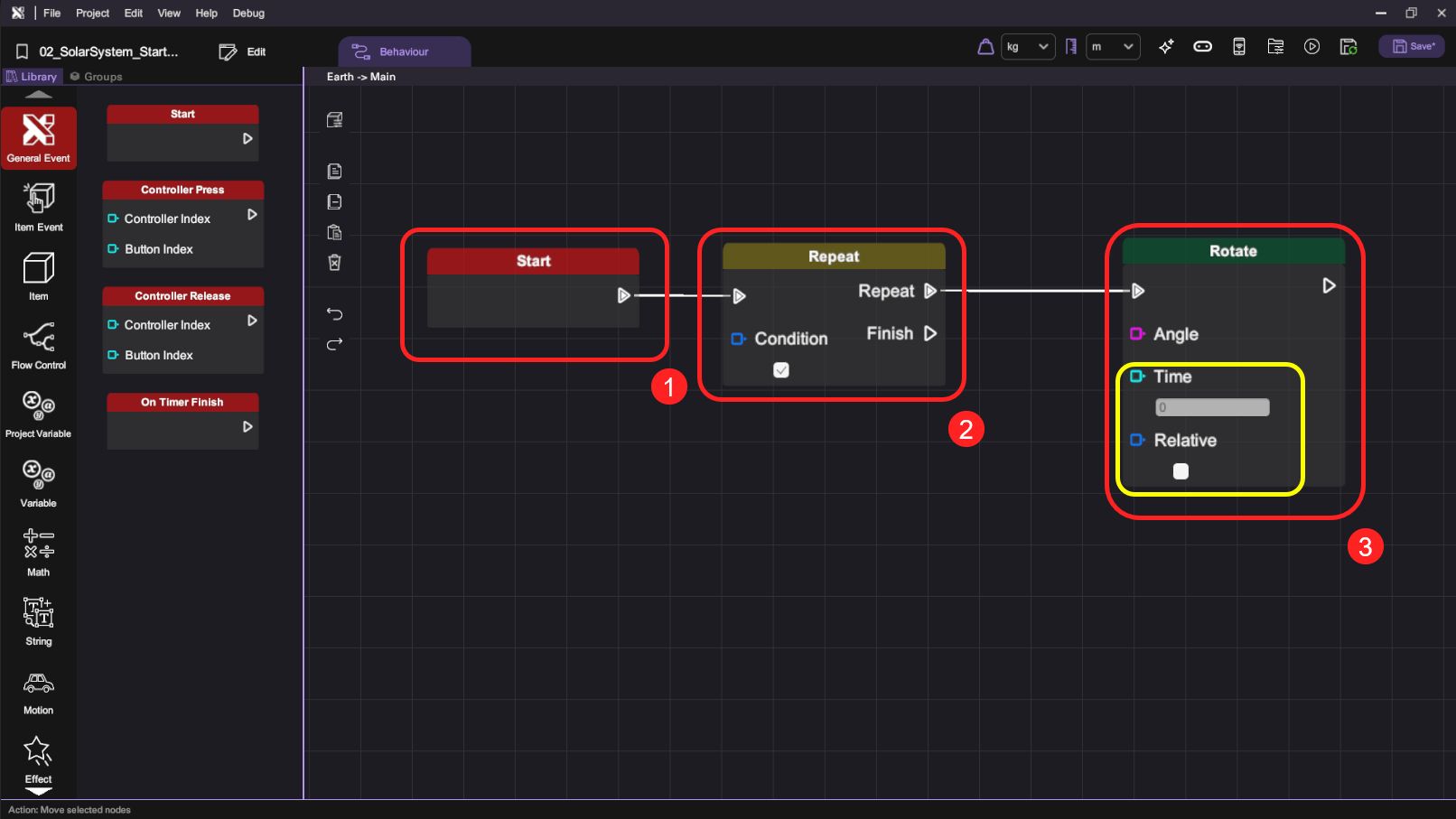The width and height of the screenshot is (1456, 819).
Task: Click the sparkle magic icon in top toolbar
Action: pos(1166,47)
